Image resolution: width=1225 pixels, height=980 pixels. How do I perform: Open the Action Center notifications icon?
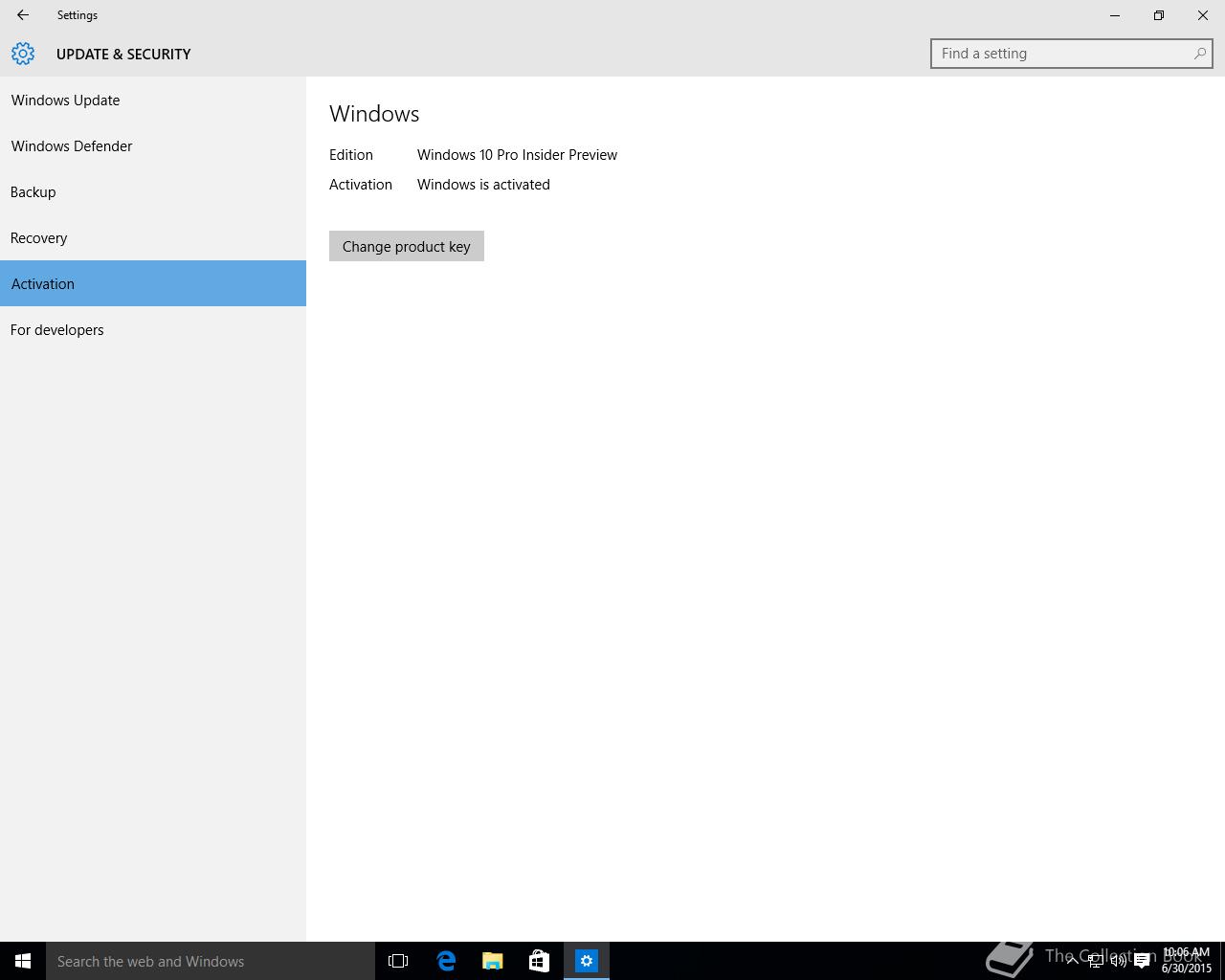tap(1142, 961)
